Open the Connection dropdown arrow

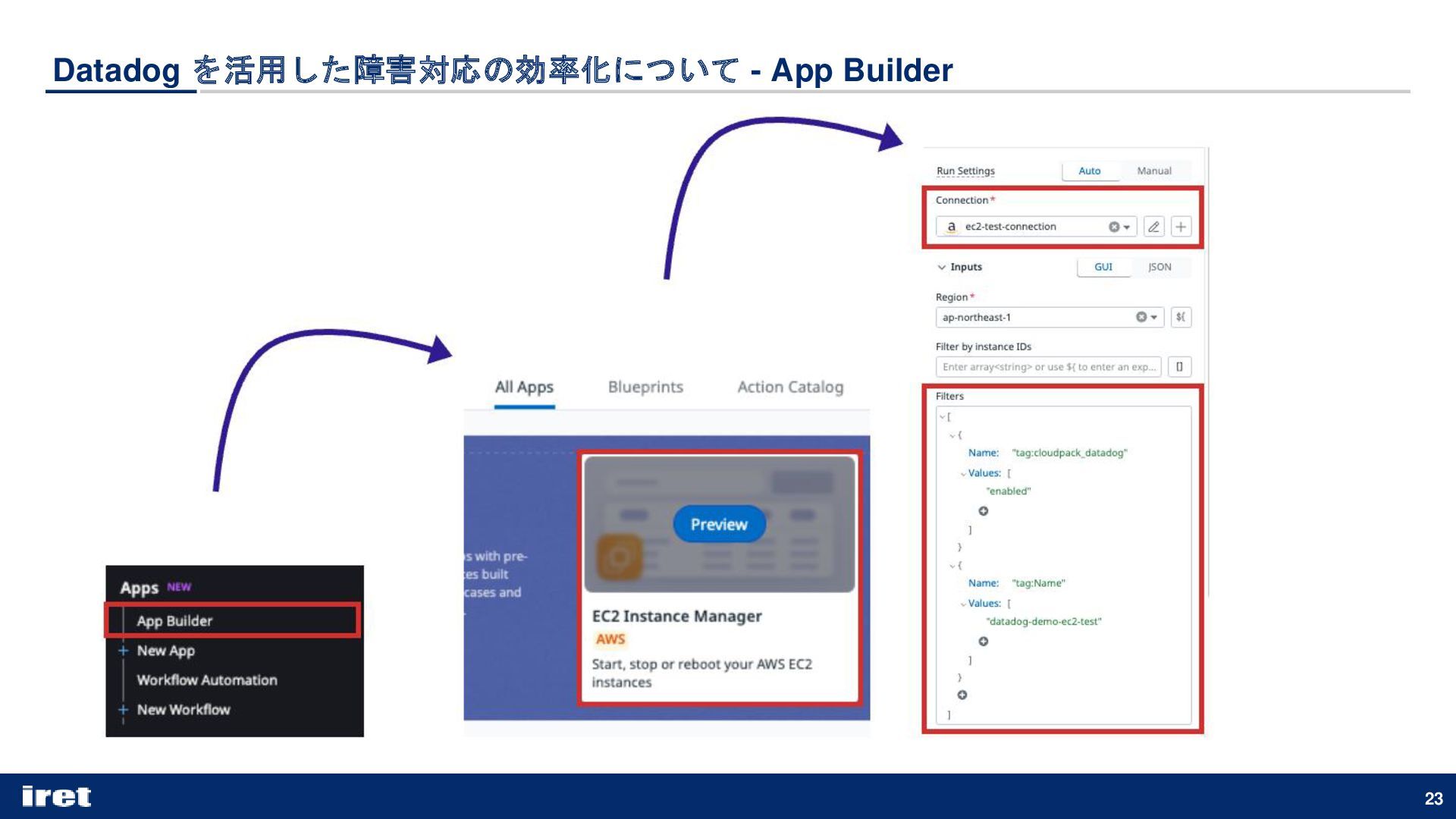(x=1127, y=227)
